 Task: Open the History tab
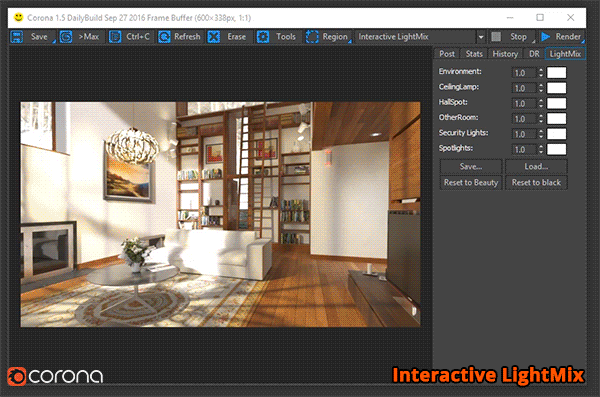coord(505,54)
